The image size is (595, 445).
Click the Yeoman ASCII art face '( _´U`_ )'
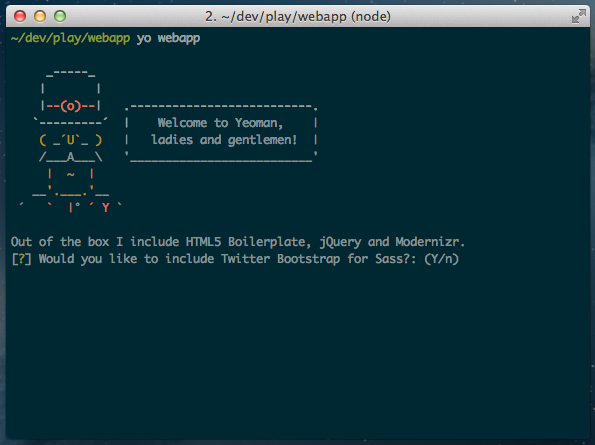71,140
